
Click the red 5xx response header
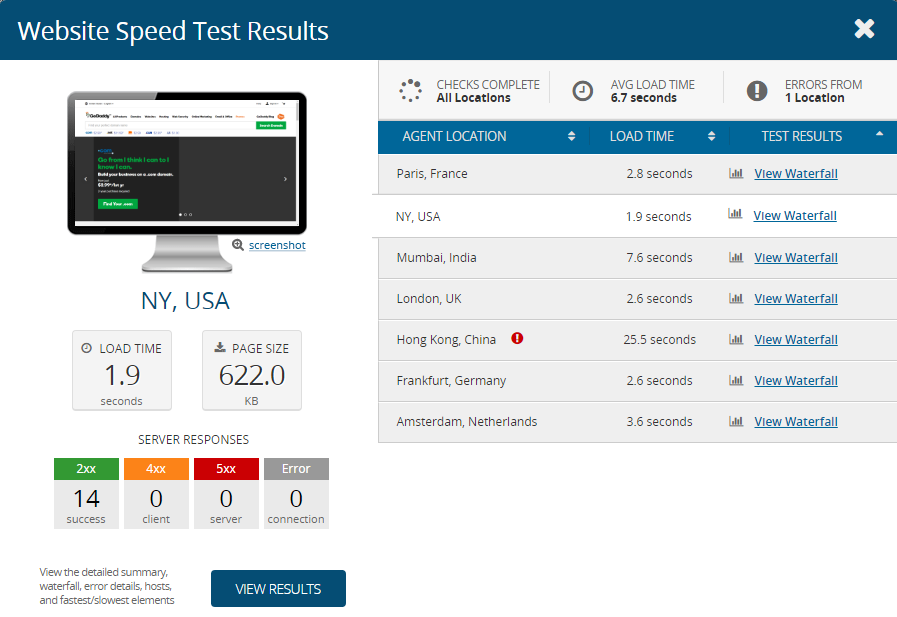tap(226, 468)
